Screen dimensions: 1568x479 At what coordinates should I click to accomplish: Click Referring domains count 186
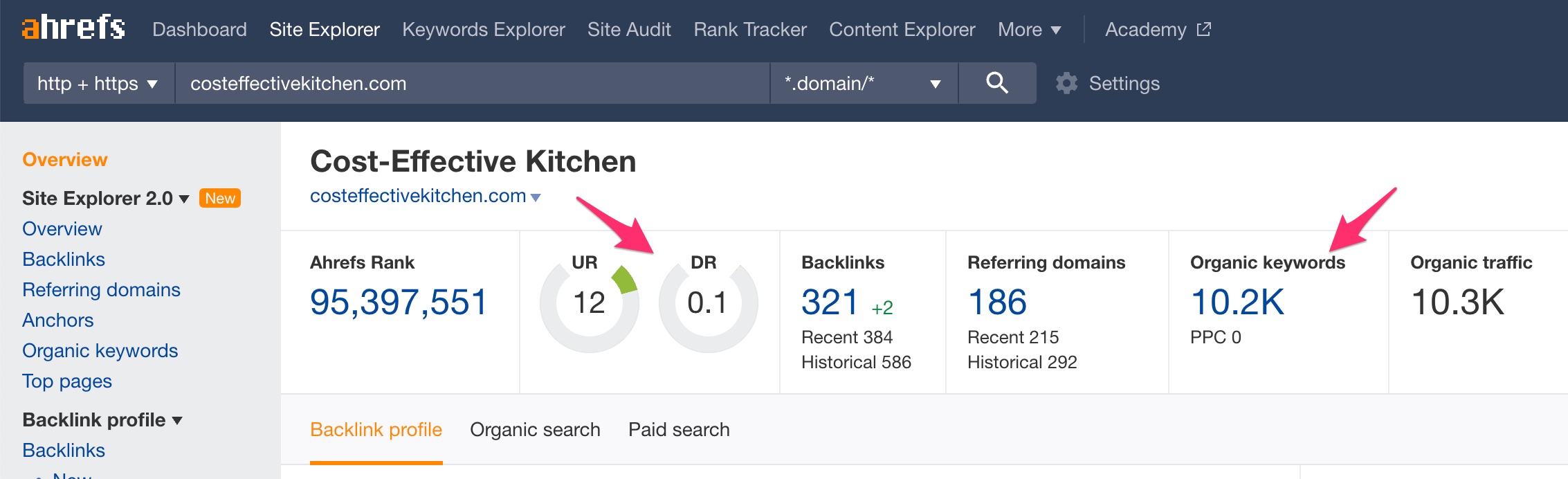tap(997, 302)
